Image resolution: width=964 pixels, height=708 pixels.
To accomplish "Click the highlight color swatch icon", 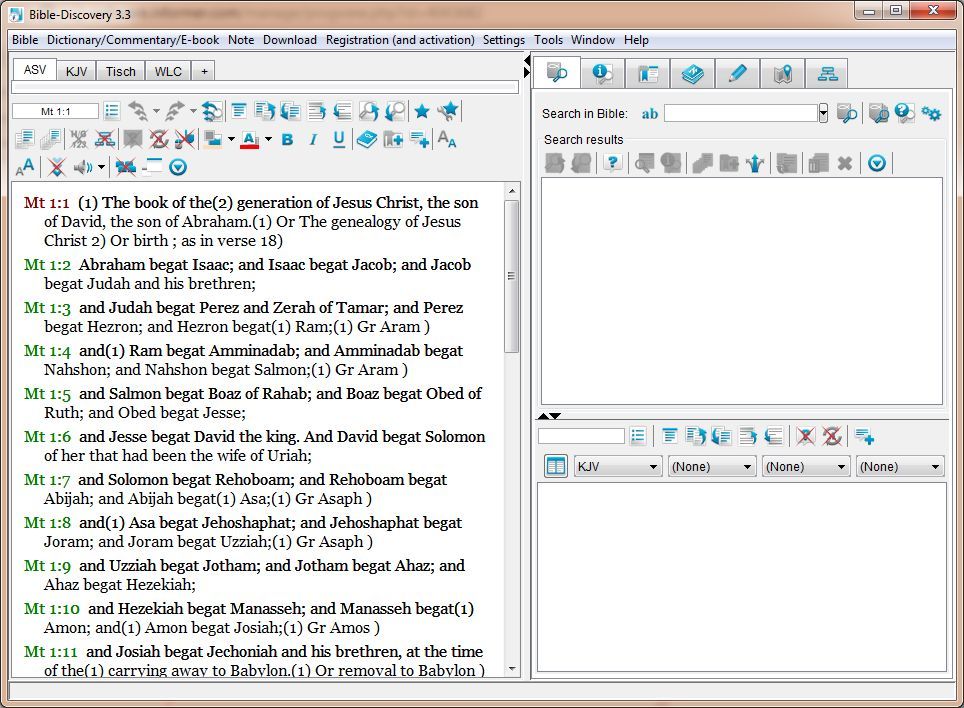I will [x=213, y=140].
